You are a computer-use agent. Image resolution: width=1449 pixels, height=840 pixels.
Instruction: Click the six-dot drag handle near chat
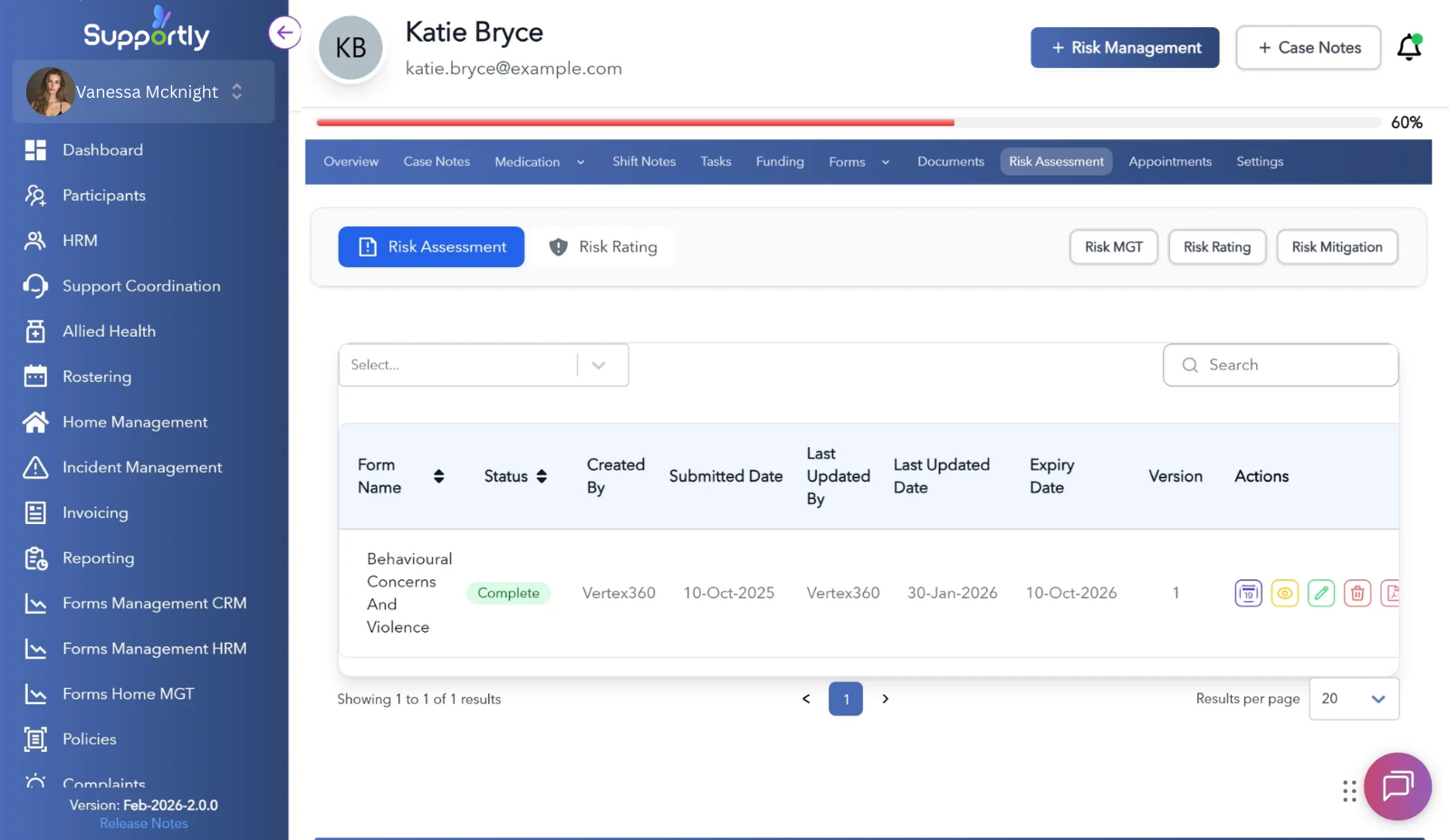point(1349,791)
